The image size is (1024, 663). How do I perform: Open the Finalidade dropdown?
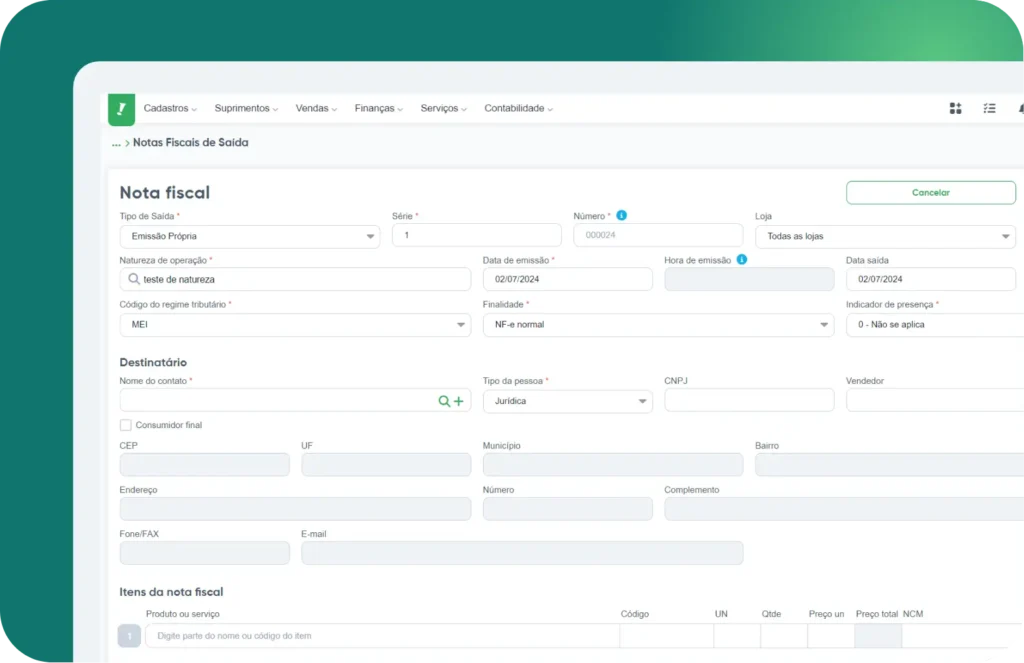[x=657, y=325]
